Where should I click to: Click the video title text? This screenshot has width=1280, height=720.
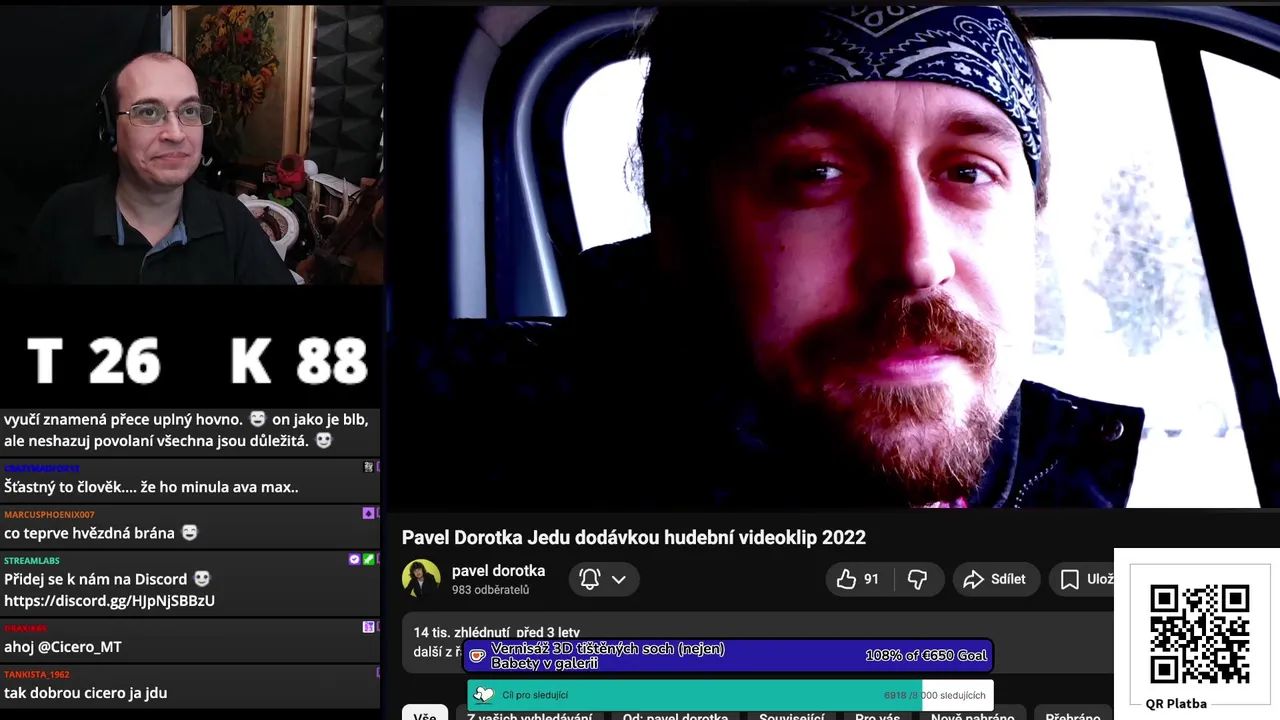634,537
